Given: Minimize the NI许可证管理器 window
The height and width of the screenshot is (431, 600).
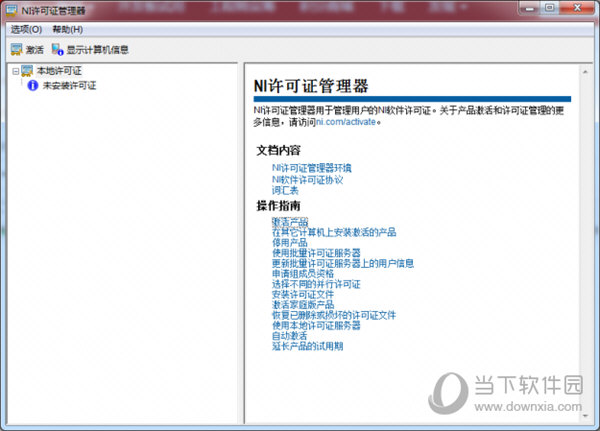Looking at the screenshot, I should point(530,8).
